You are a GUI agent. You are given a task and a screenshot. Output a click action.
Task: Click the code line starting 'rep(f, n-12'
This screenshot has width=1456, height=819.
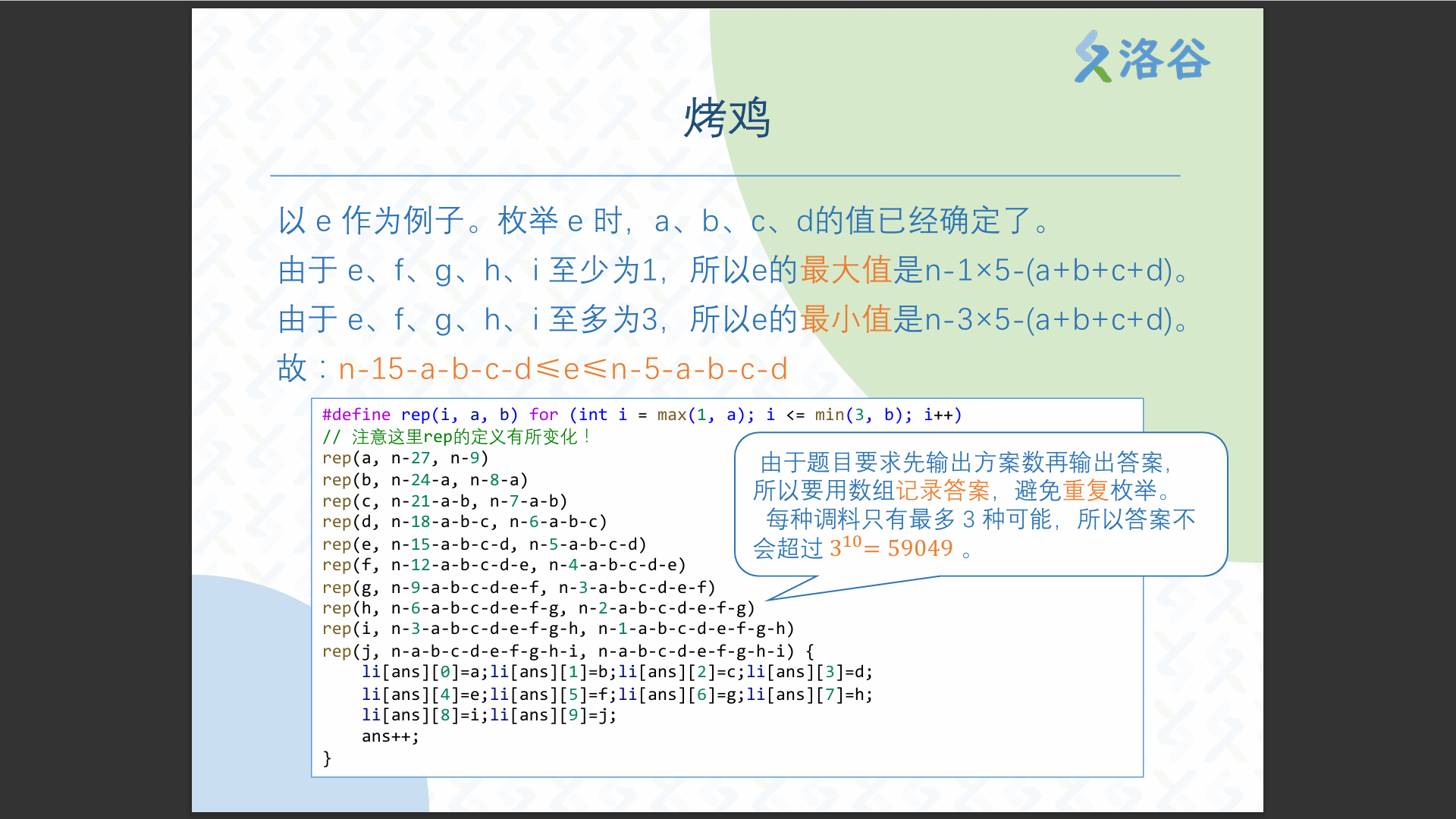click(x=504, y=565)
